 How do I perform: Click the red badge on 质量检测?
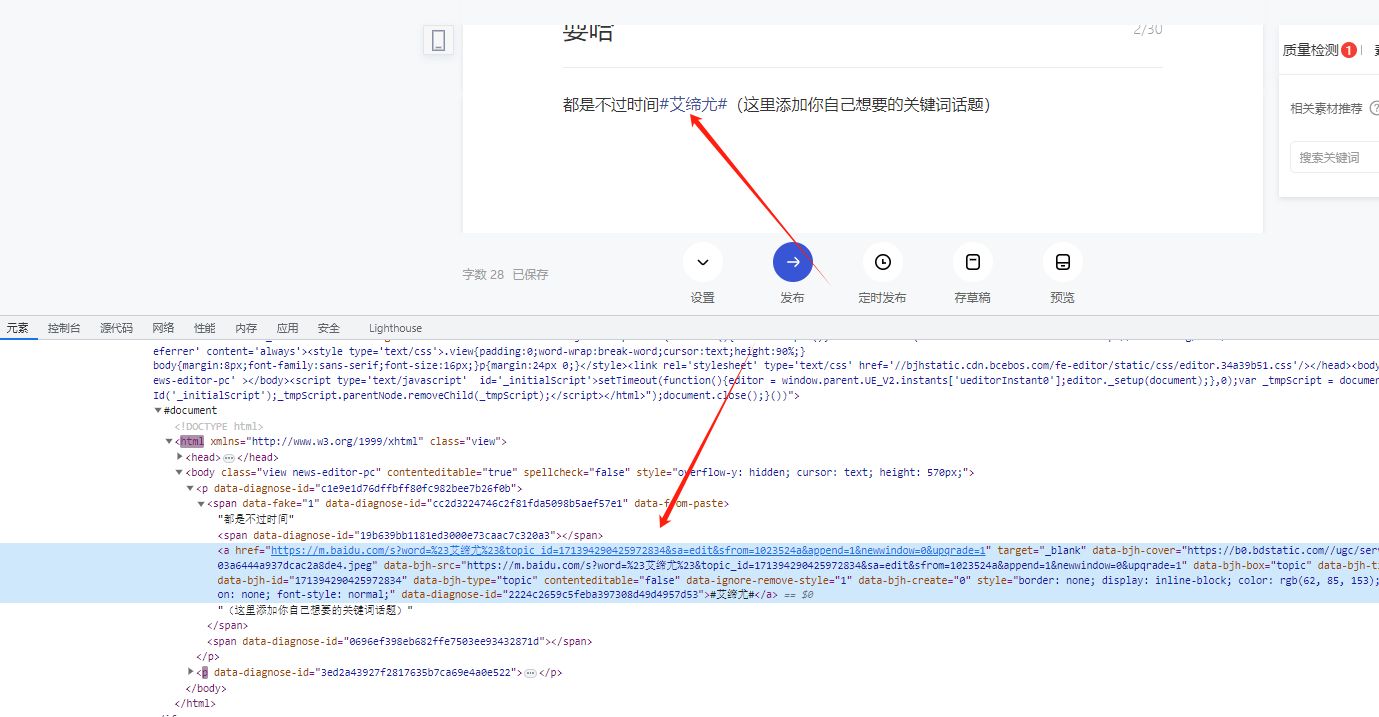point(1349,50)
